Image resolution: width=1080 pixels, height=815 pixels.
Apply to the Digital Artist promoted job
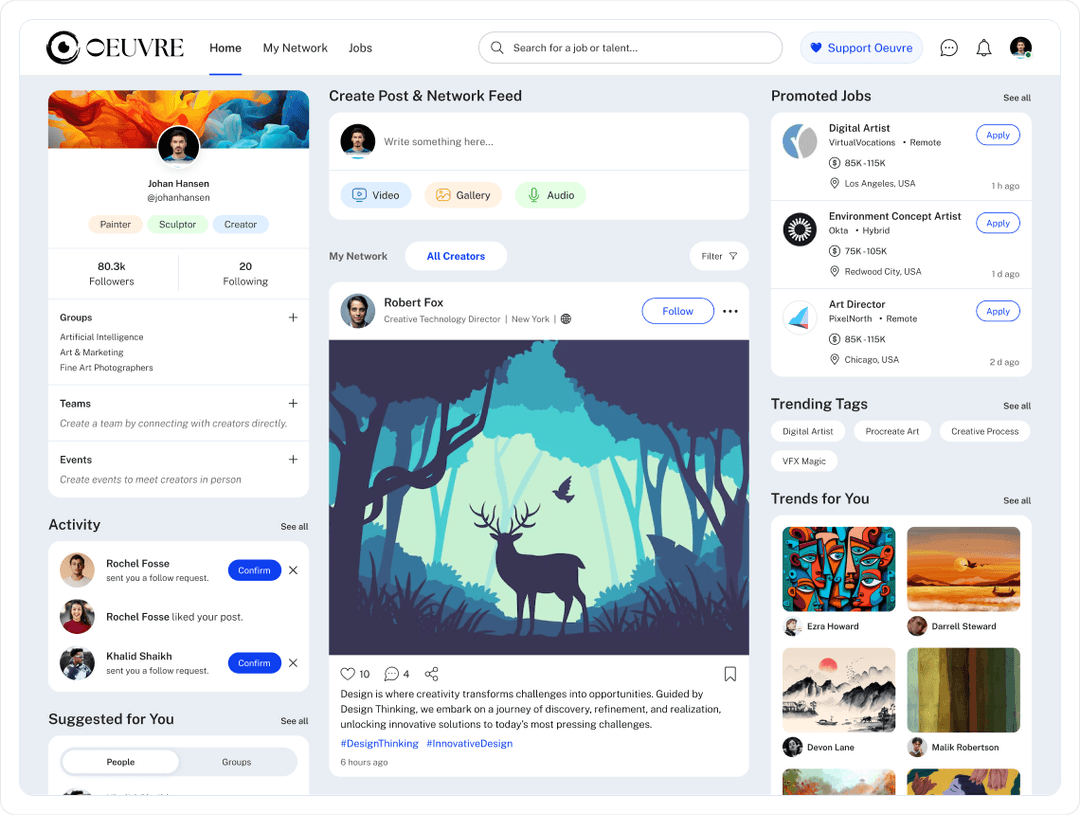click(x=997, y=134)
